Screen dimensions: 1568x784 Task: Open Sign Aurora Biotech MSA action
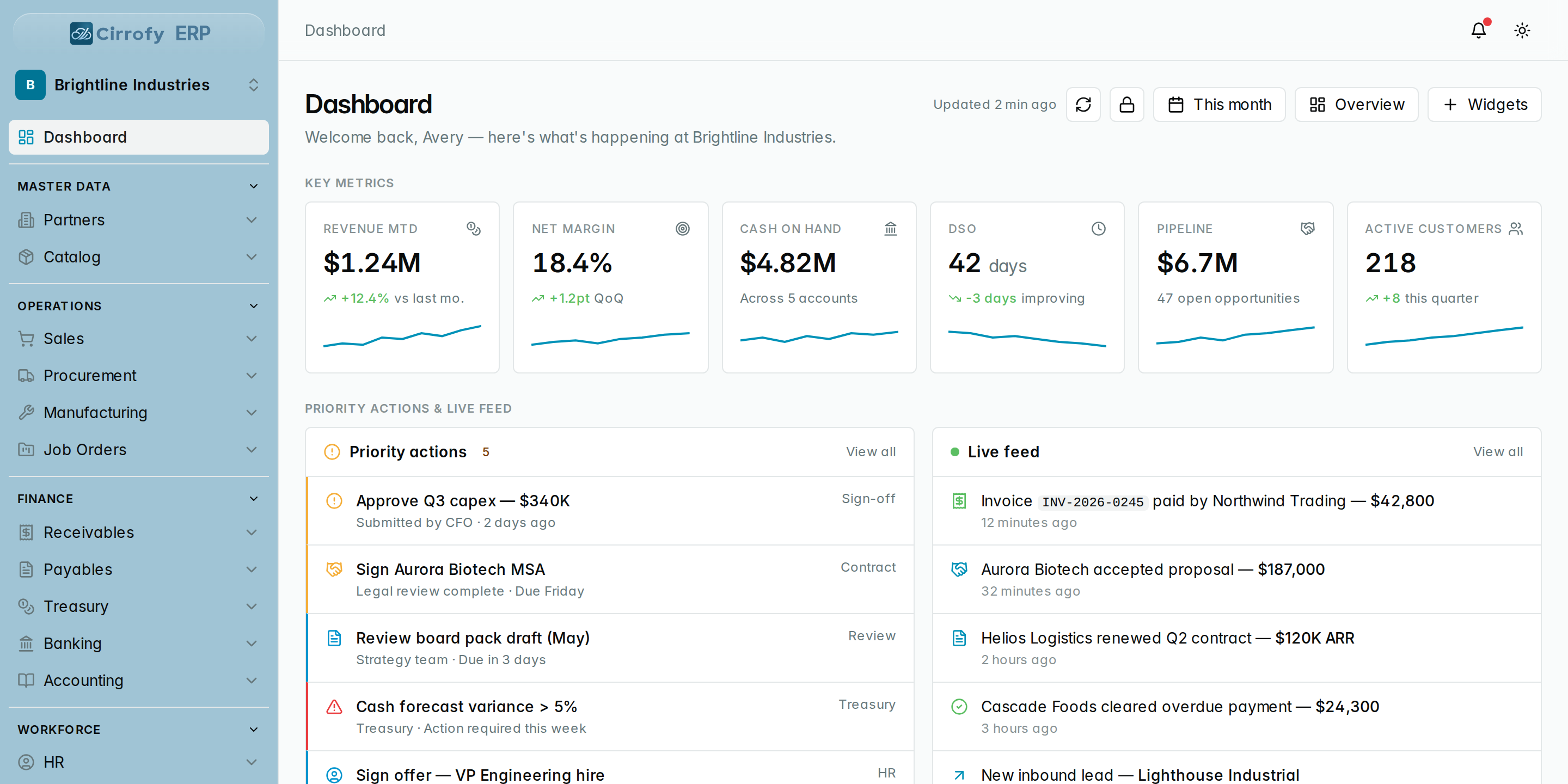tap(610, 579)
